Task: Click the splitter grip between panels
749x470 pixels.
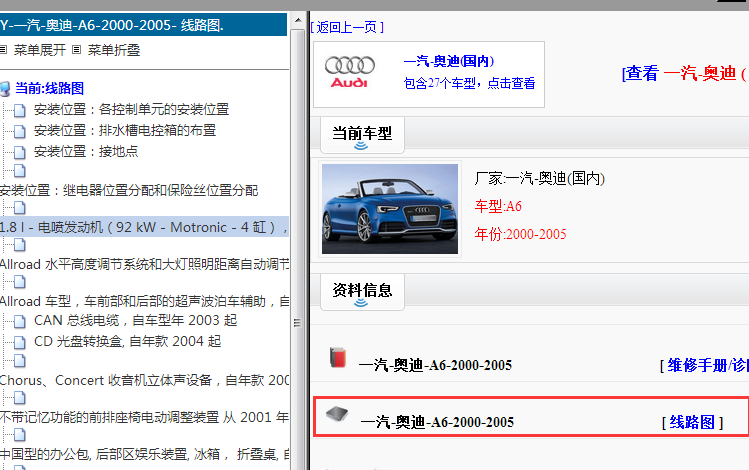Action: (298, 323)
